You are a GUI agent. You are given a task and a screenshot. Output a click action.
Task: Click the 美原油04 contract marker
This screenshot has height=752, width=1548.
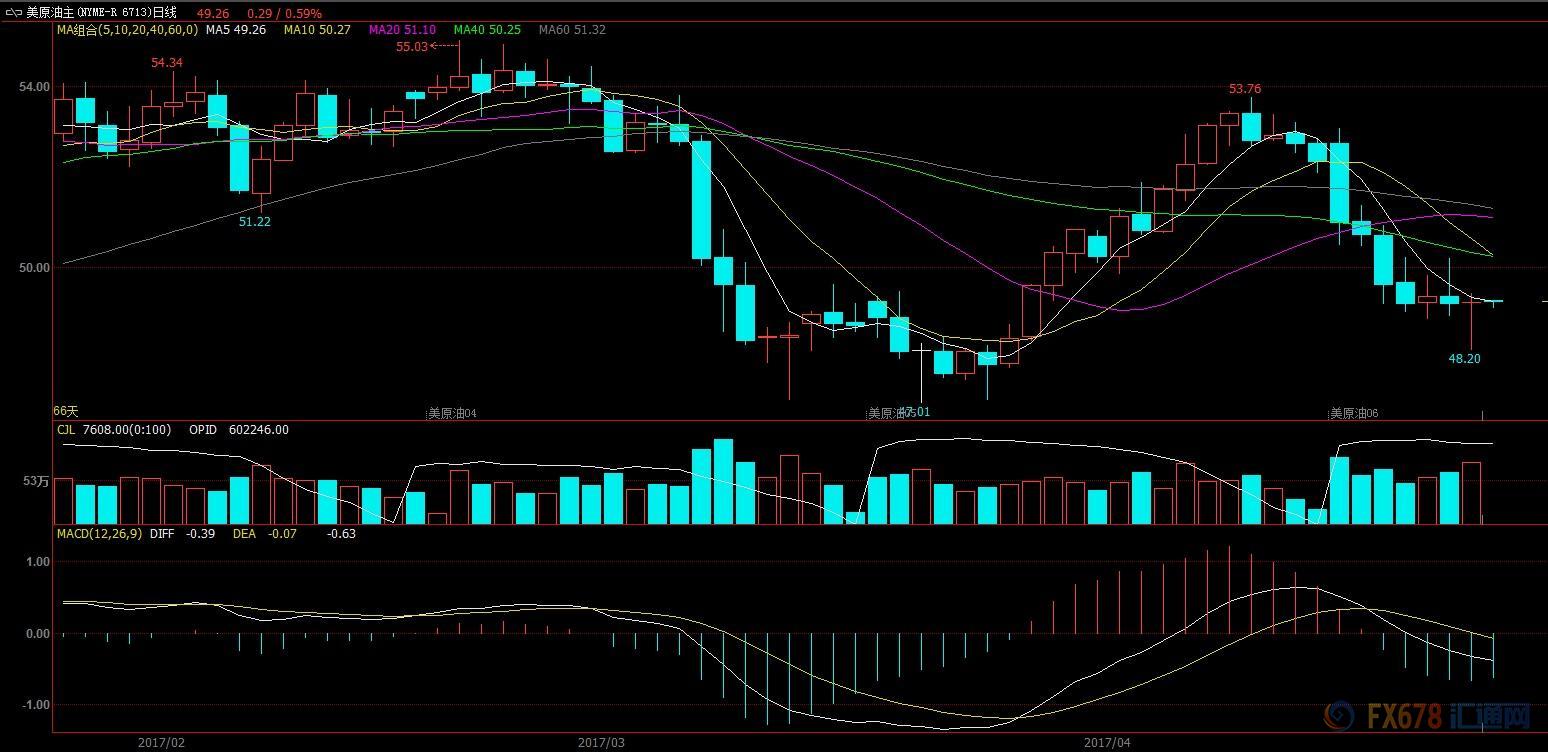452,413
